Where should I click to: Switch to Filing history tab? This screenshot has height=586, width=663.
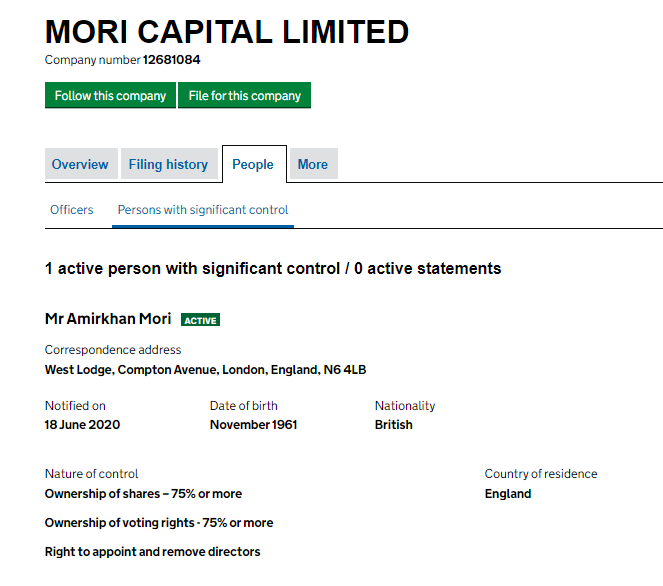click(168, 164)
